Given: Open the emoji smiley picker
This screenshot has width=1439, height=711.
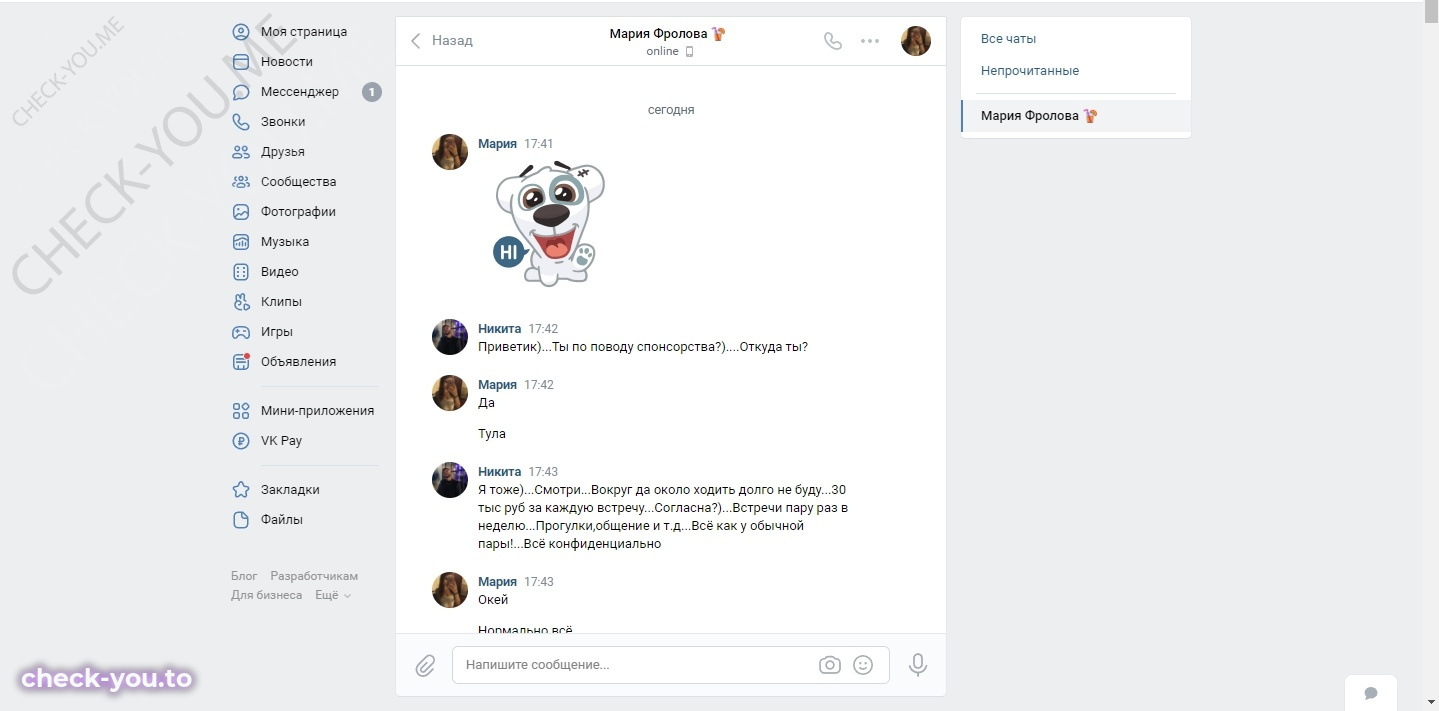Looking at the screenshot, I should point(863,665).
